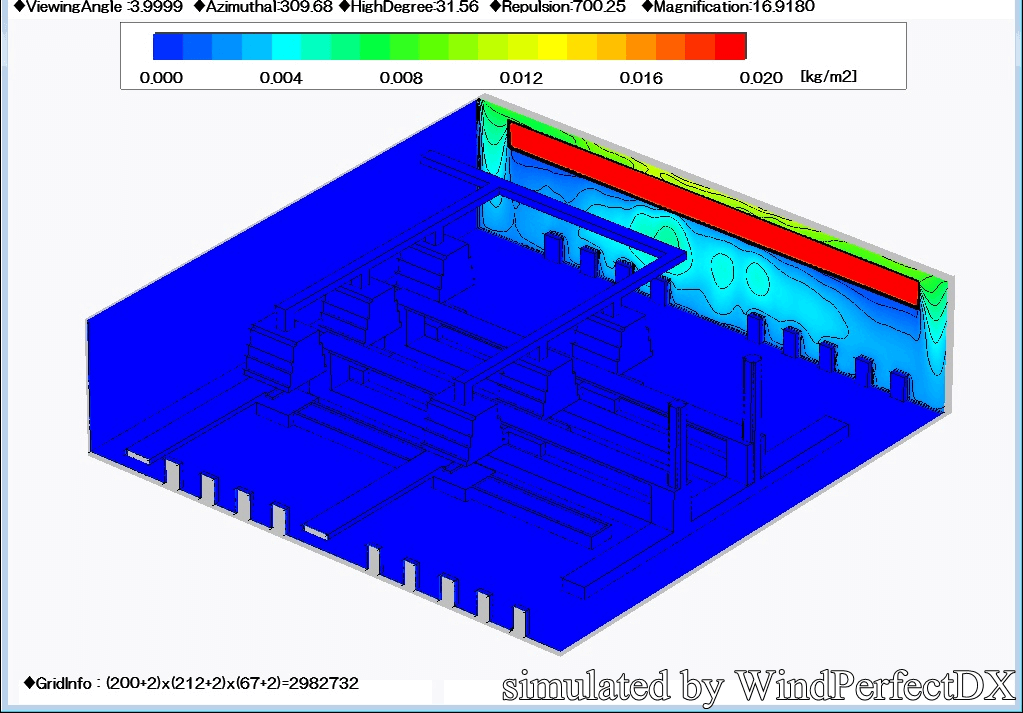Click the Azimuthal 309.68 readout

pyautogui.click(x=260, y=7)
